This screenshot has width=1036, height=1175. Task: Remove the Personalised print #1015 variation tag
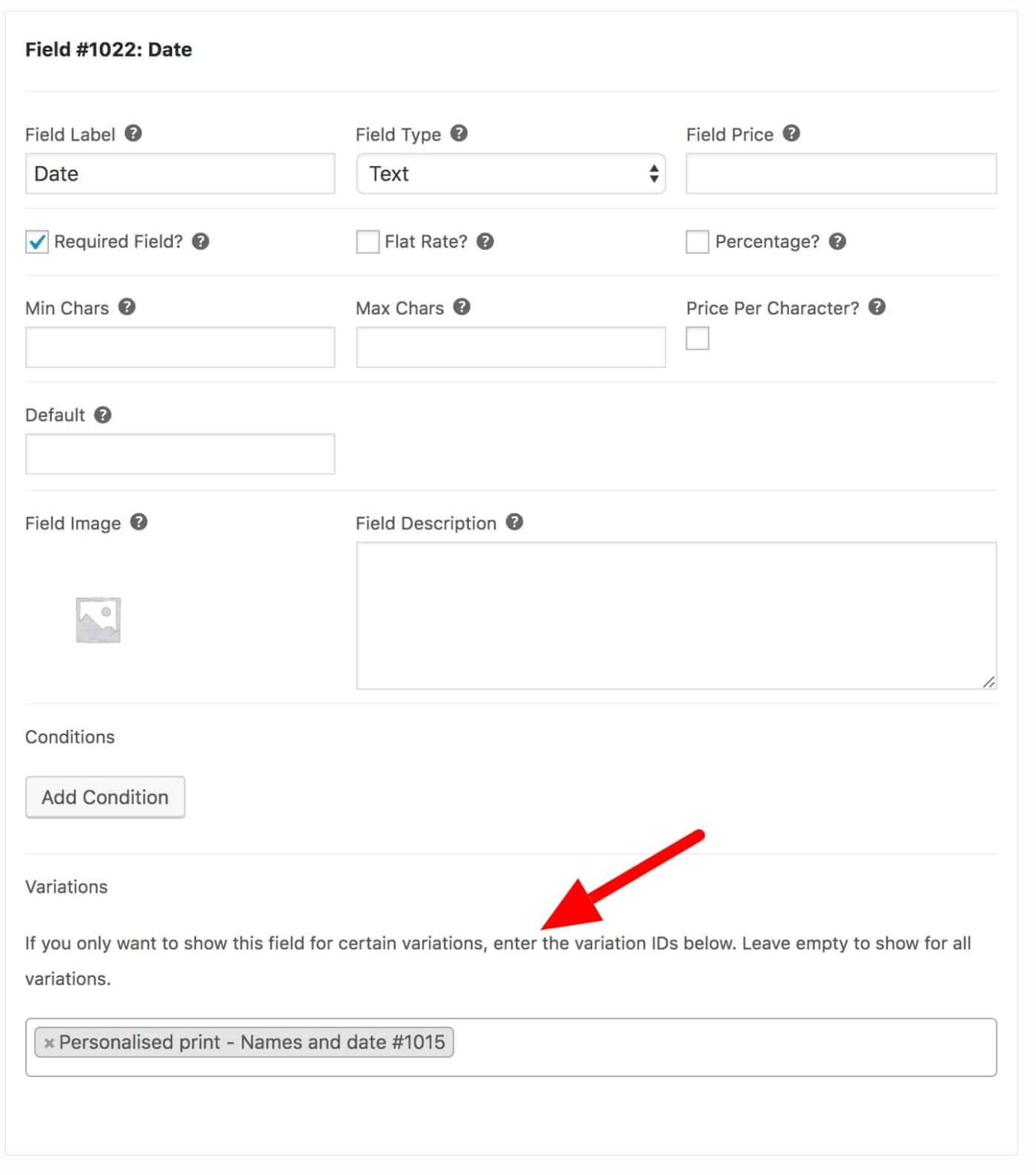click(49, 1043)
